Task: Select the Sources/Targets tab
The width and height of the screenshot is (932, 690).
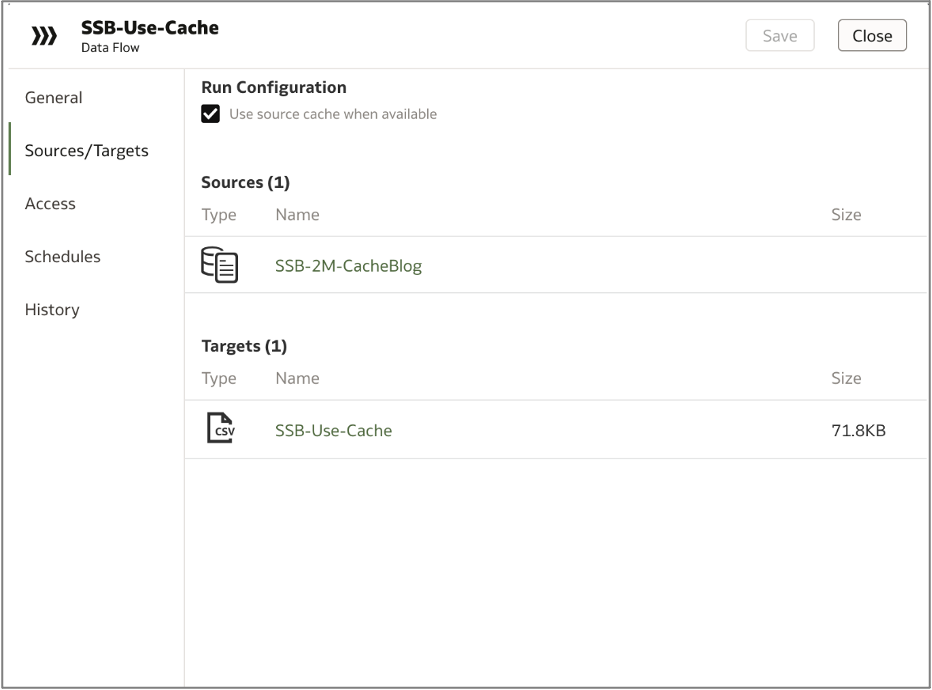Action: click(x=87, y=150)
